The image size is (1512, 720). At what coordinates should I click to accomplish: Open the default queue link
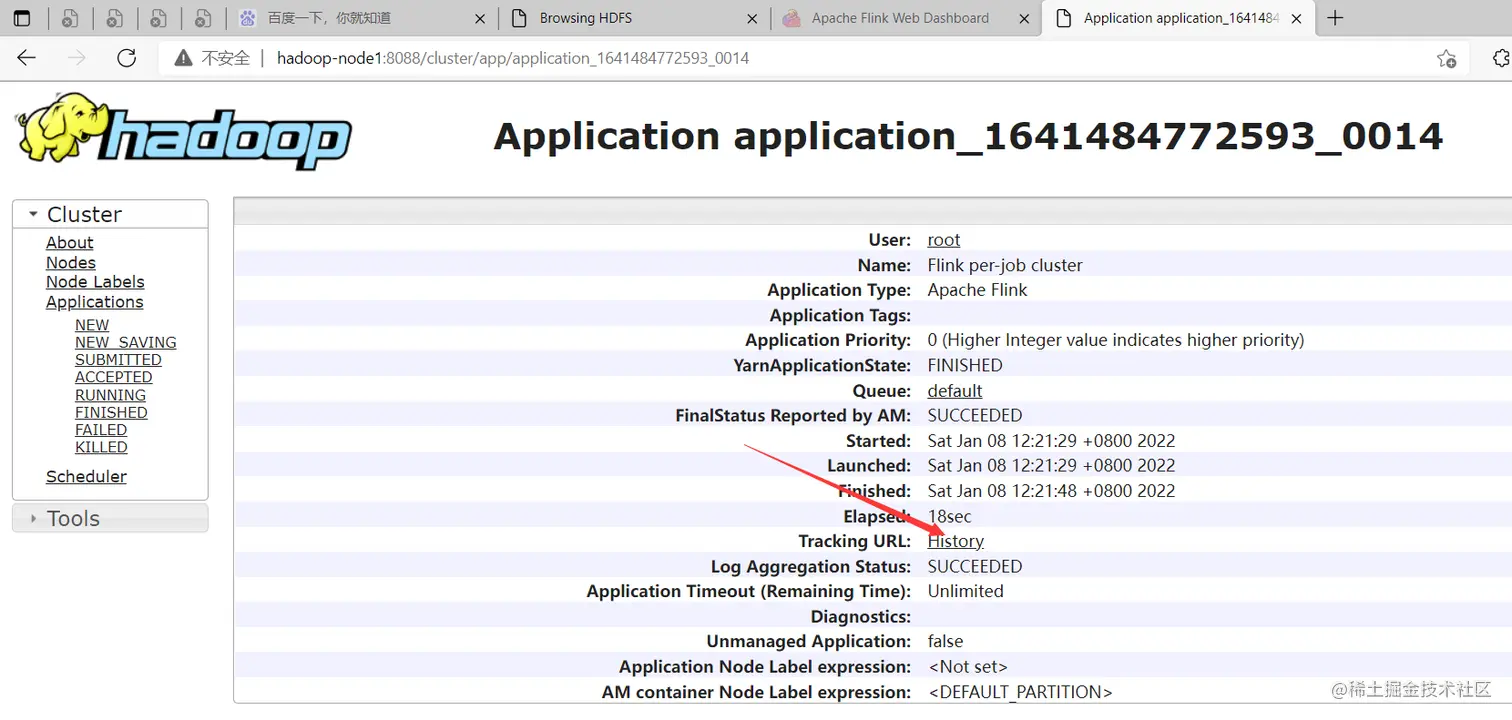(x=955, y=390)
